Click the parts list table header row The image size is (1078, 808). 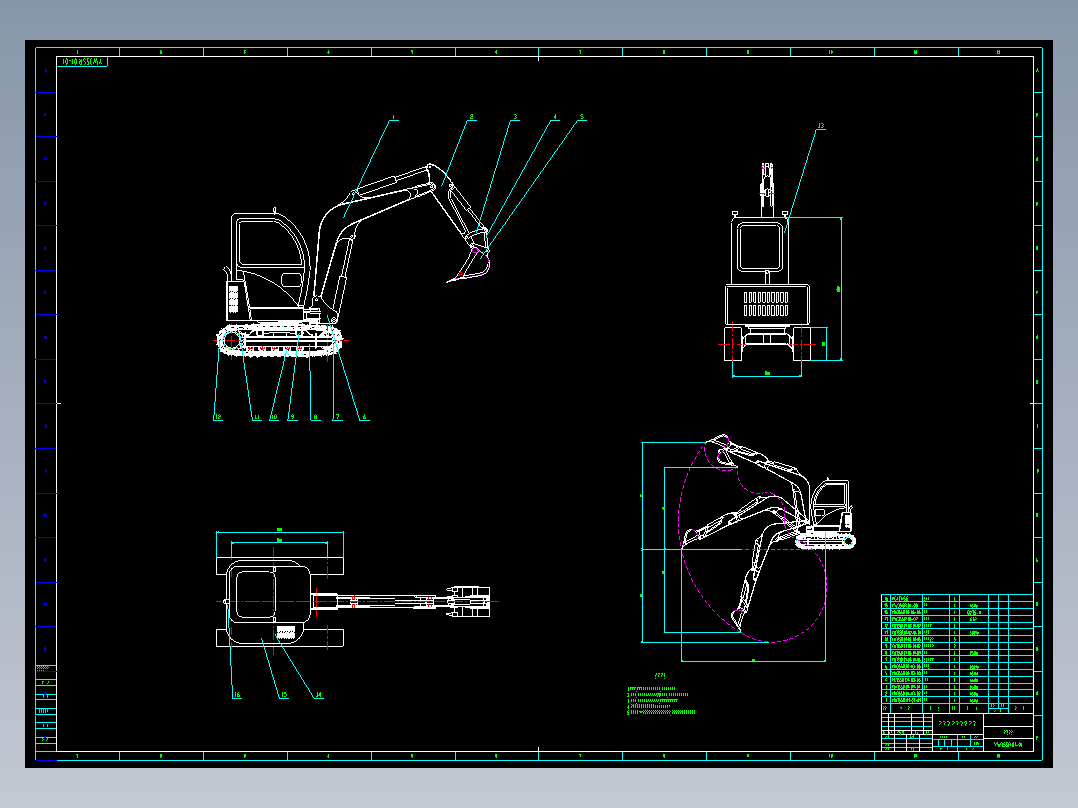(x=957, y=708)
